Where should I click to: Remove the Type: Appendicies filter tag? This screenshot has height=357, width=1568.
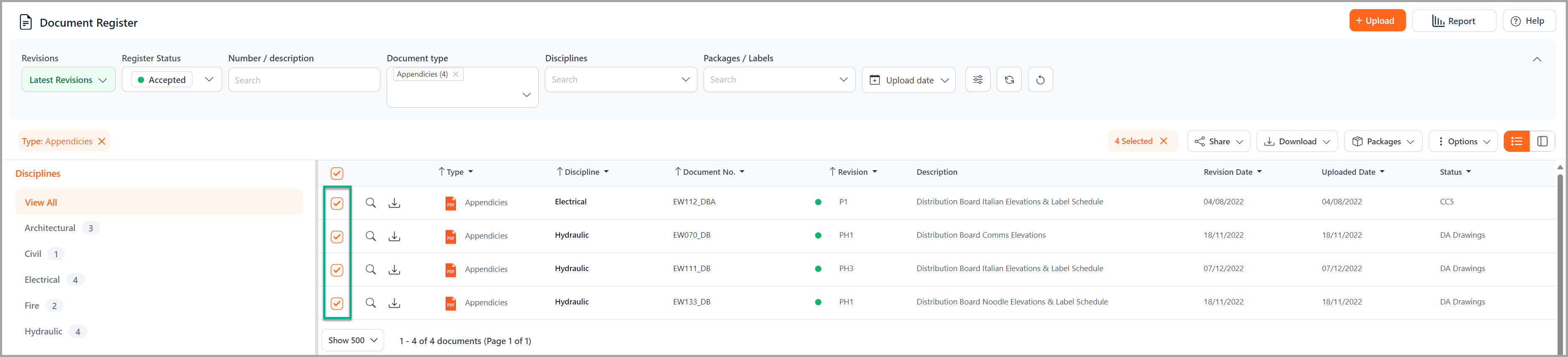102,141
